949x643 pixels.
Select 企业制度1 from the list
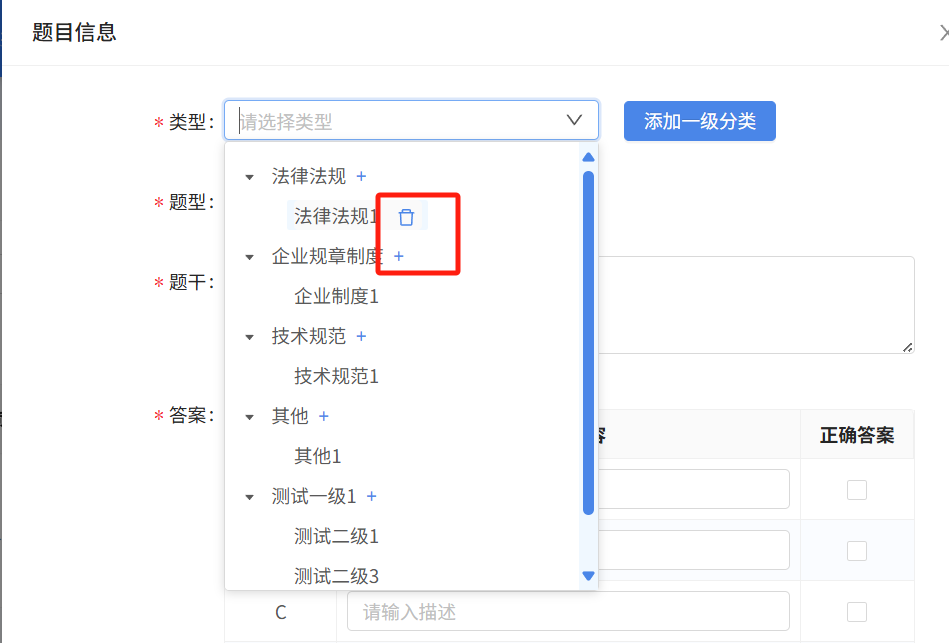[336, 297]
